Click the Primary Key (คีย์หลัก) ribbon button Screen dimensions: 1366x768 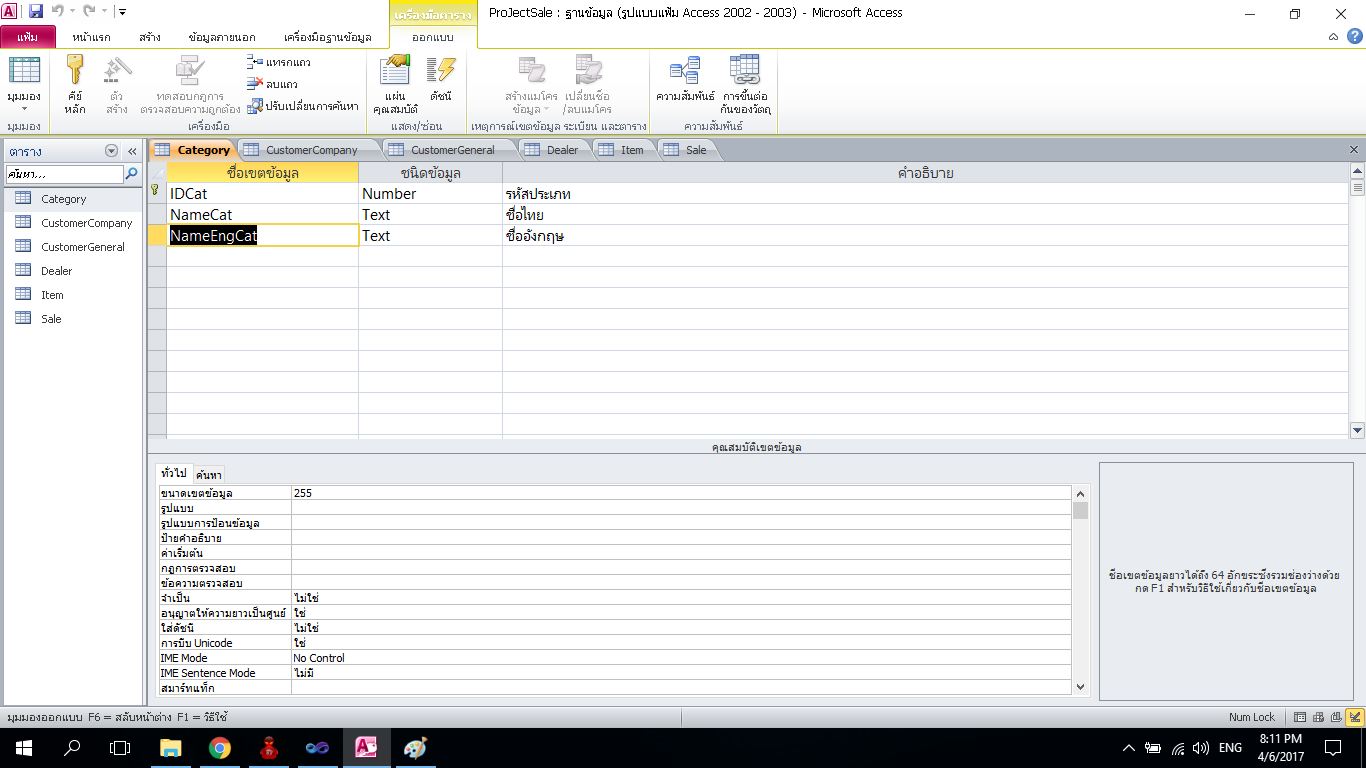click(76, 86)
